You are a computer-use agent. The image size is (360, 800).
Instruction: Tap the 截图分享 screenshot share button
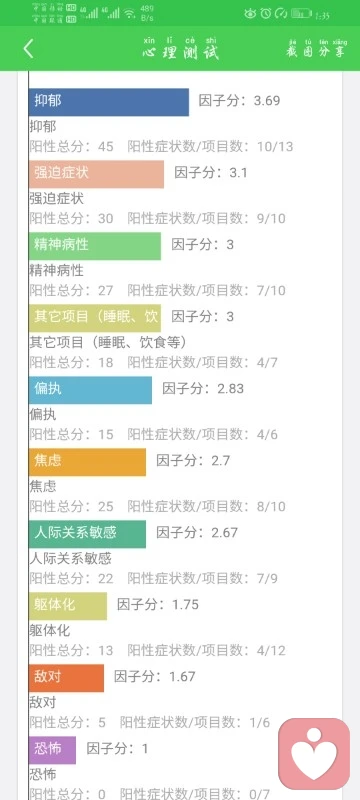coord(317,48)
